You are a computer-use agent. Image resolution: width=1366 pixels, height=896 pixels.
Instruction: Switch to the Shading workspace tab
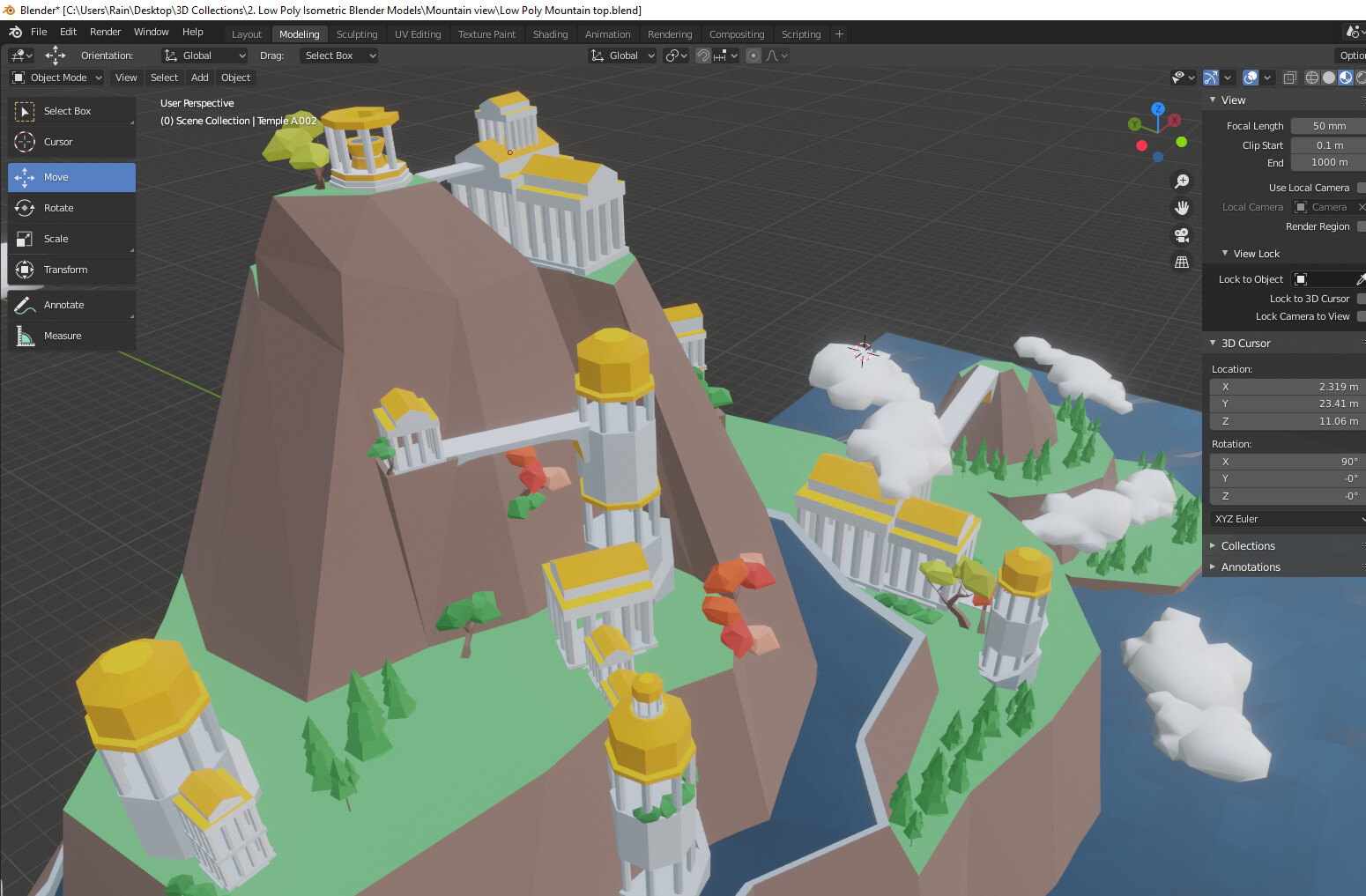click(x=550, y=33)
